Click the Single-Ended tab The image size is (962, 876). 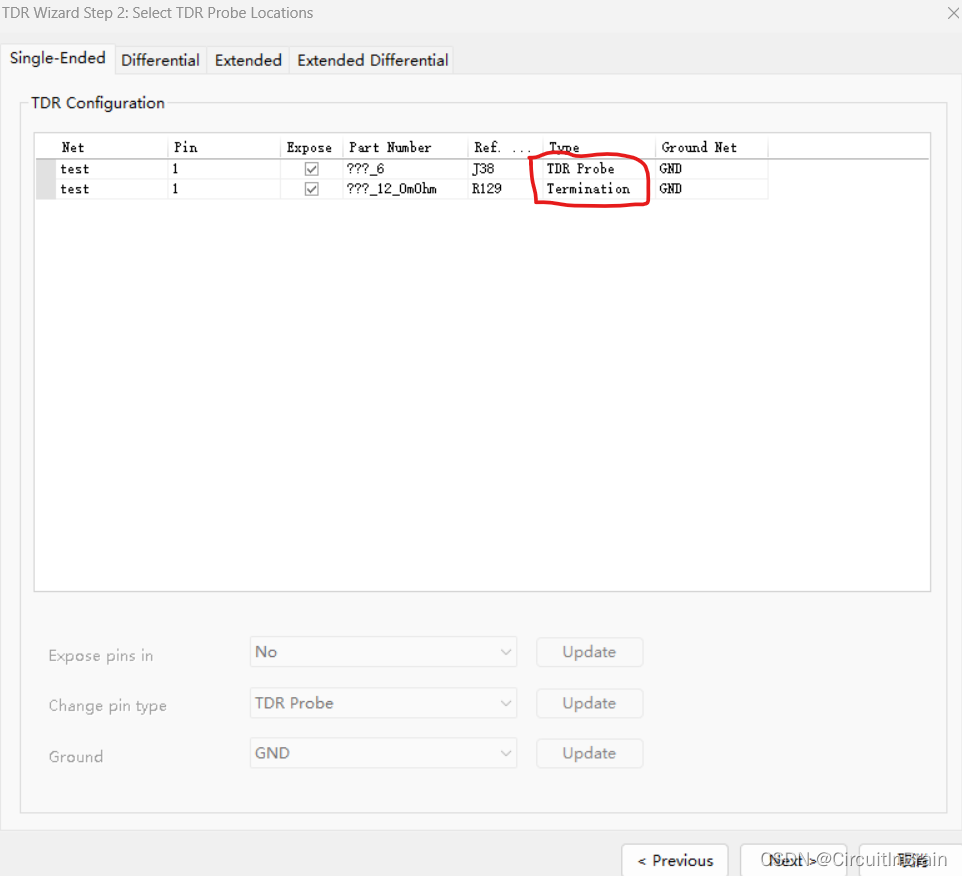[x=58, y=58]
